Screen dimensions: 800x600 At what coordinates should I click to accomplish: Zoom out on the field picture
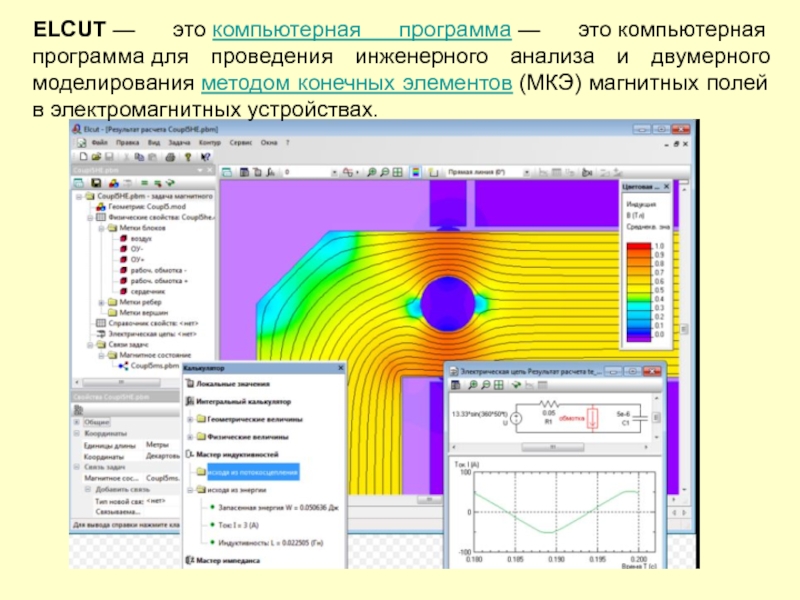pos(385,172)
